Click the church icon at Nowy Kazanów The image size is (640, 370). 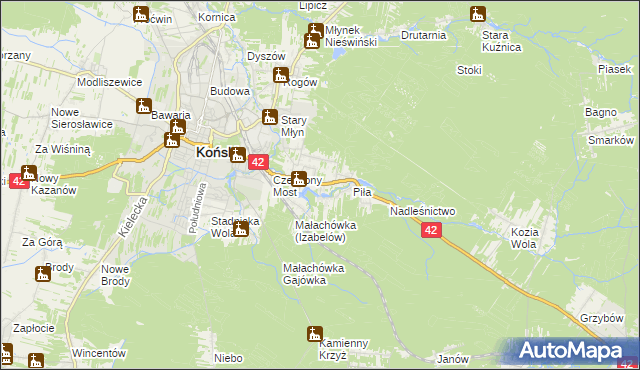point(29,173)
